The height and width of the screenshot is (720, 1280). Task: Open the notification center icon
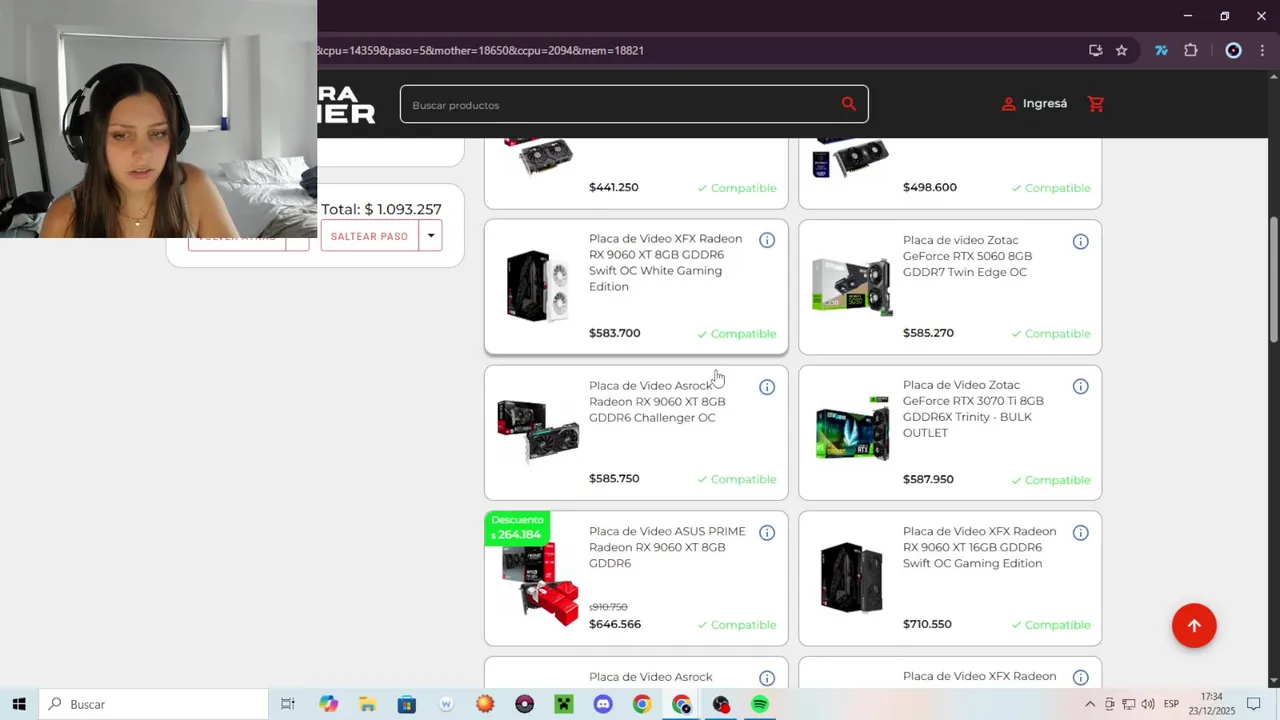pyautogui.click(x=1253, y=704)
